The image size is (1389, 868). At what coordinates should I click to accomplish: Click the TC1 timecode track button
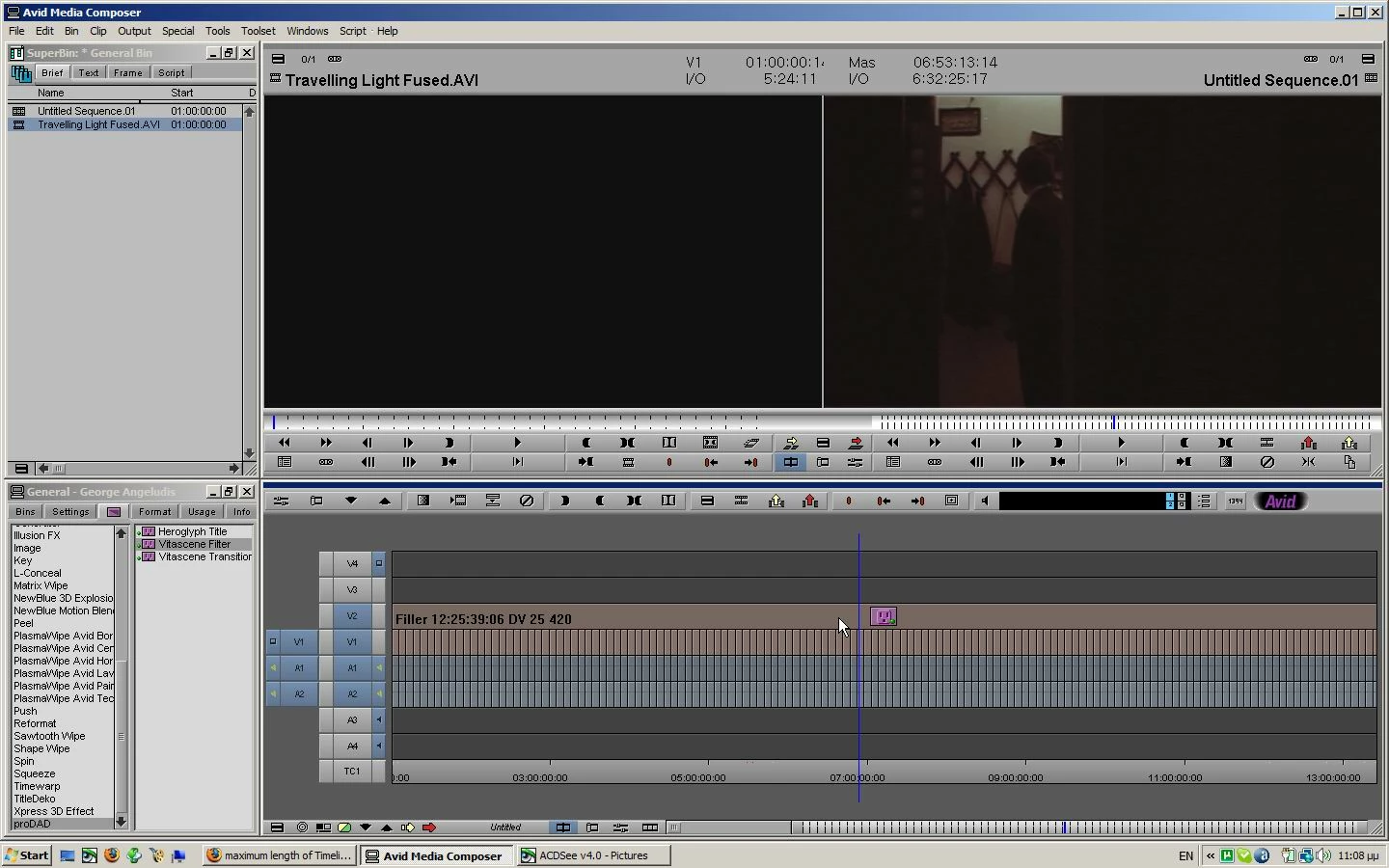click(352, 772)
